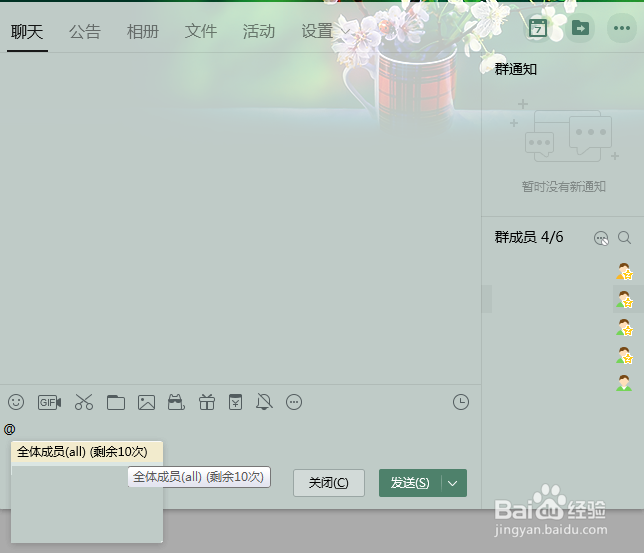This screenshot has width=644, height=553.
Task: Switch to the 公告 tab
Action: 85,32
